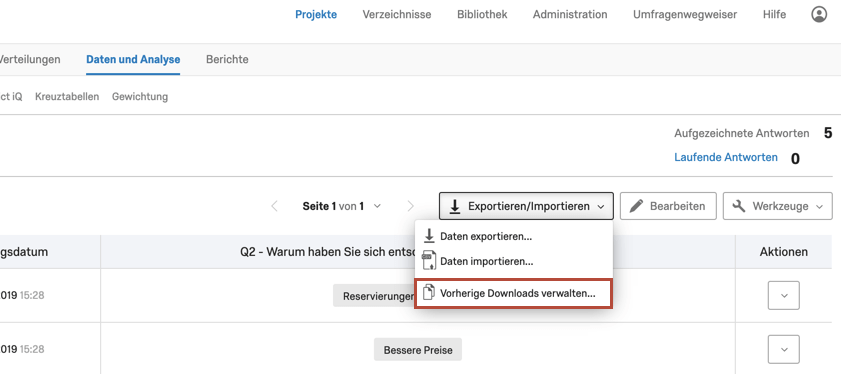Screen dimensions: 841x374
Task: Open the user account profile icon
Action: click(x=818, y=14)
